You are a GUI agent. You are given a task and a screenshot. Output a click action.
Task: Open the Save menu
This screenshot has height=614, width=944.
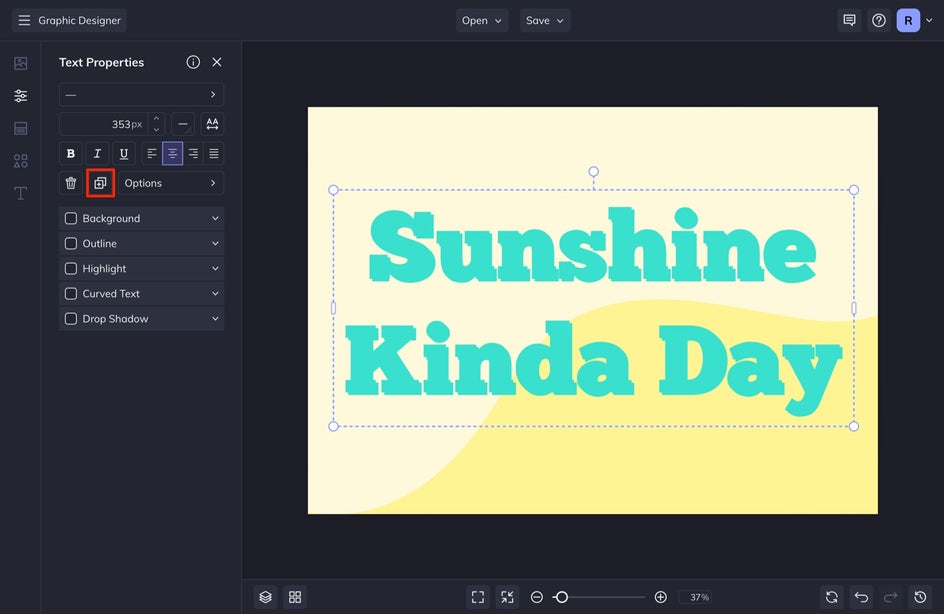tap(545, 20)
